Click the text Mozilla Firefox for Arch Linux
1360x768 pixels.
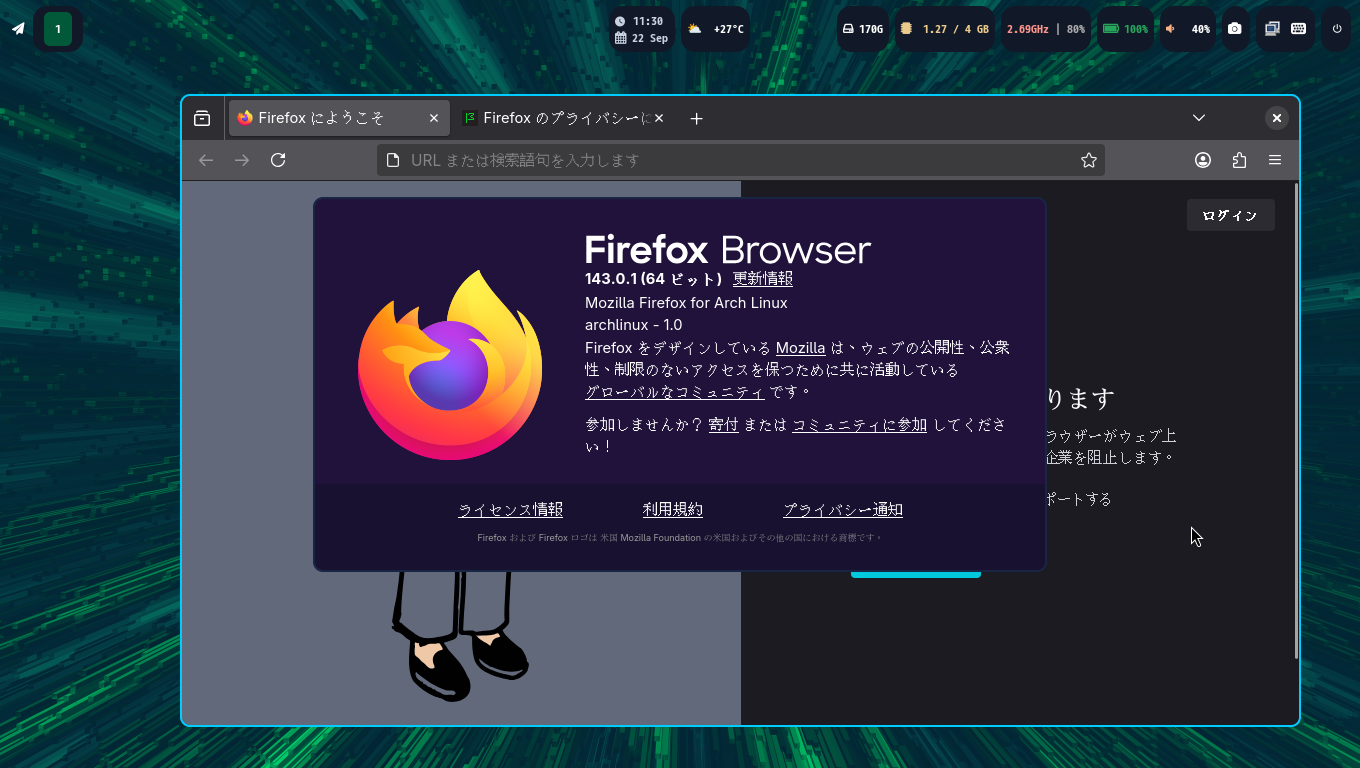point(686,303)
